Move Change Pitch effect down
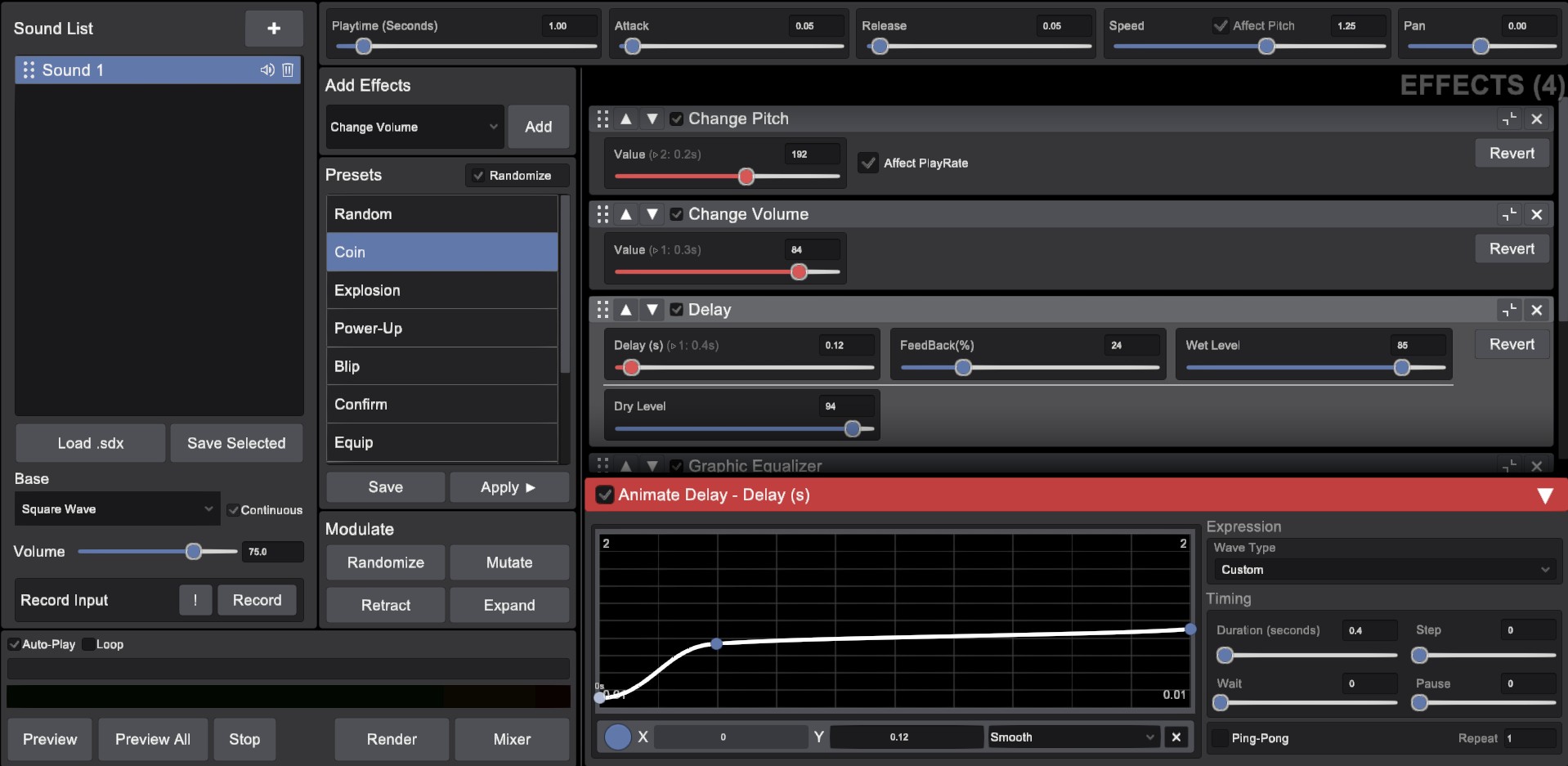The image size is (1568, 766). [x=652, y=119]
